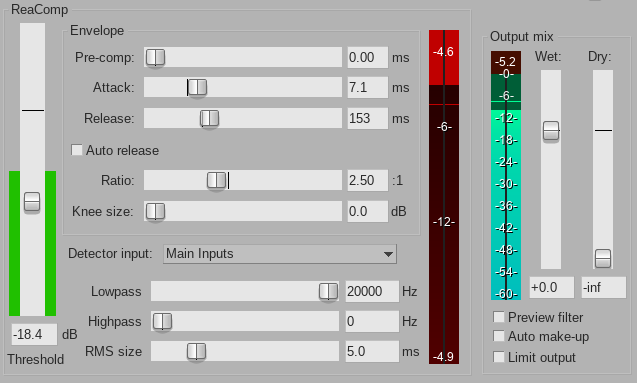Click the Ratio value field 2.50

[368, 180]
